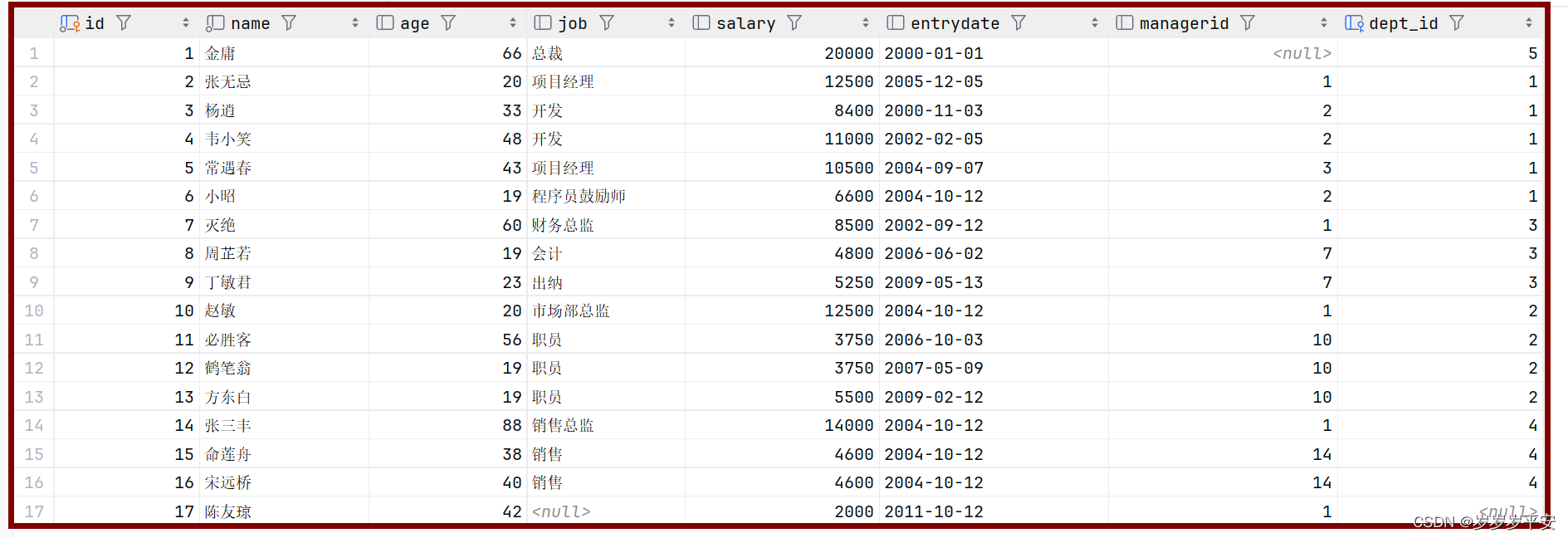
Task: Click name cell 常遇春
Action: pos(228,168)
